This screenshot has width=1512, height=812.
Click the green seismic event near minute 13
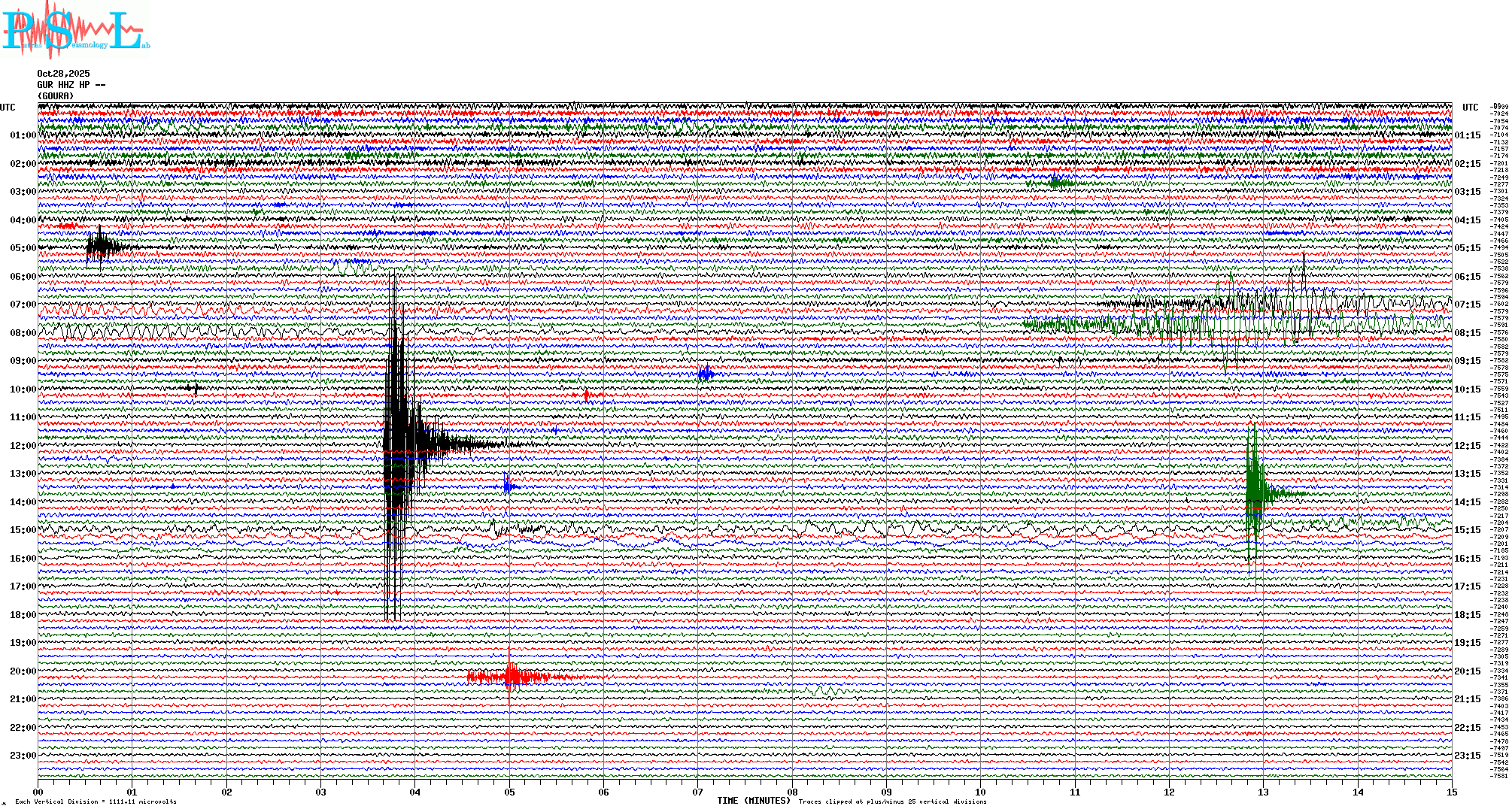(x=1254, y=492)
